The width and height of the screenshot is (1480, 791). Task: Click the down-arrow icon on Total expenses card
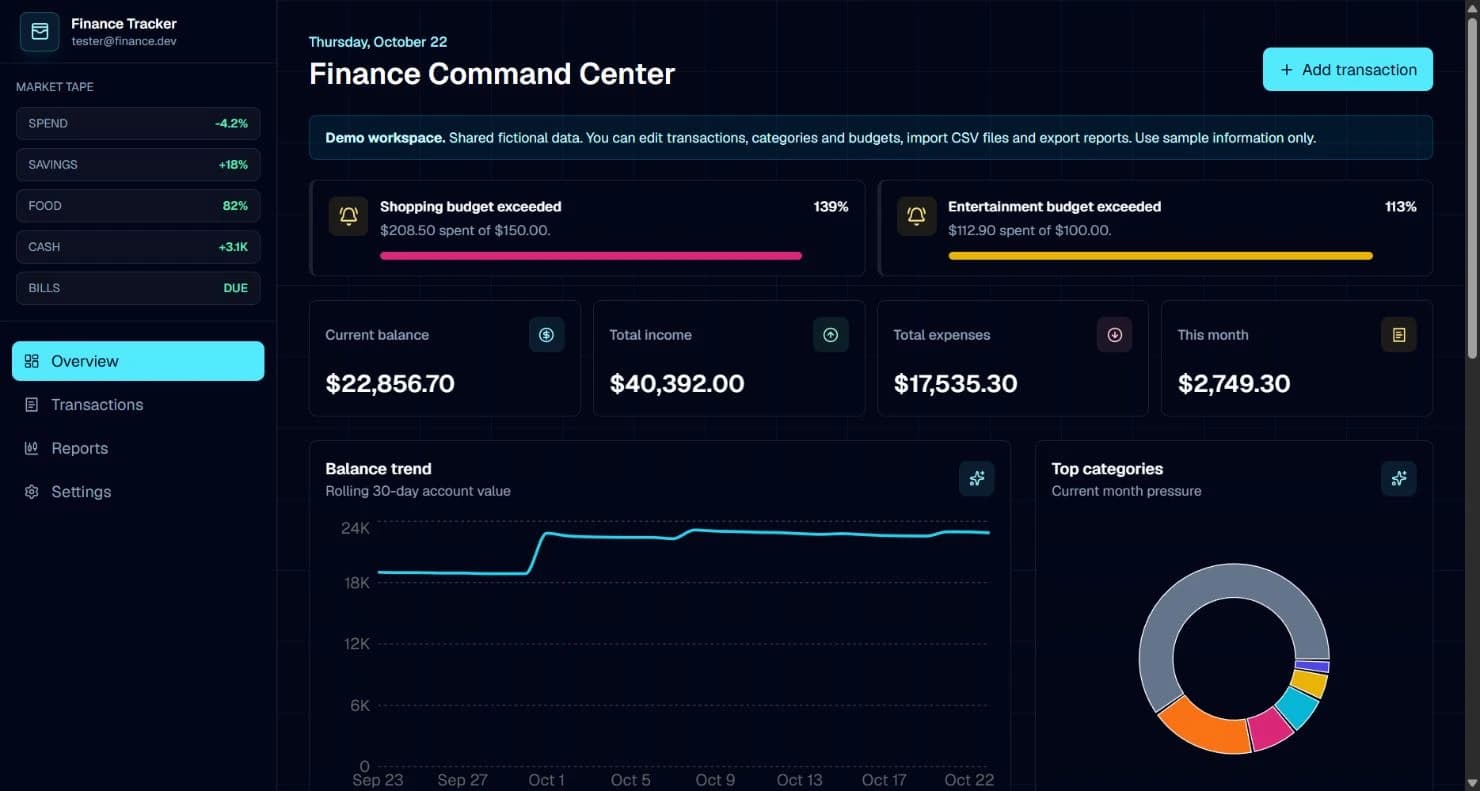point(1114,335)
